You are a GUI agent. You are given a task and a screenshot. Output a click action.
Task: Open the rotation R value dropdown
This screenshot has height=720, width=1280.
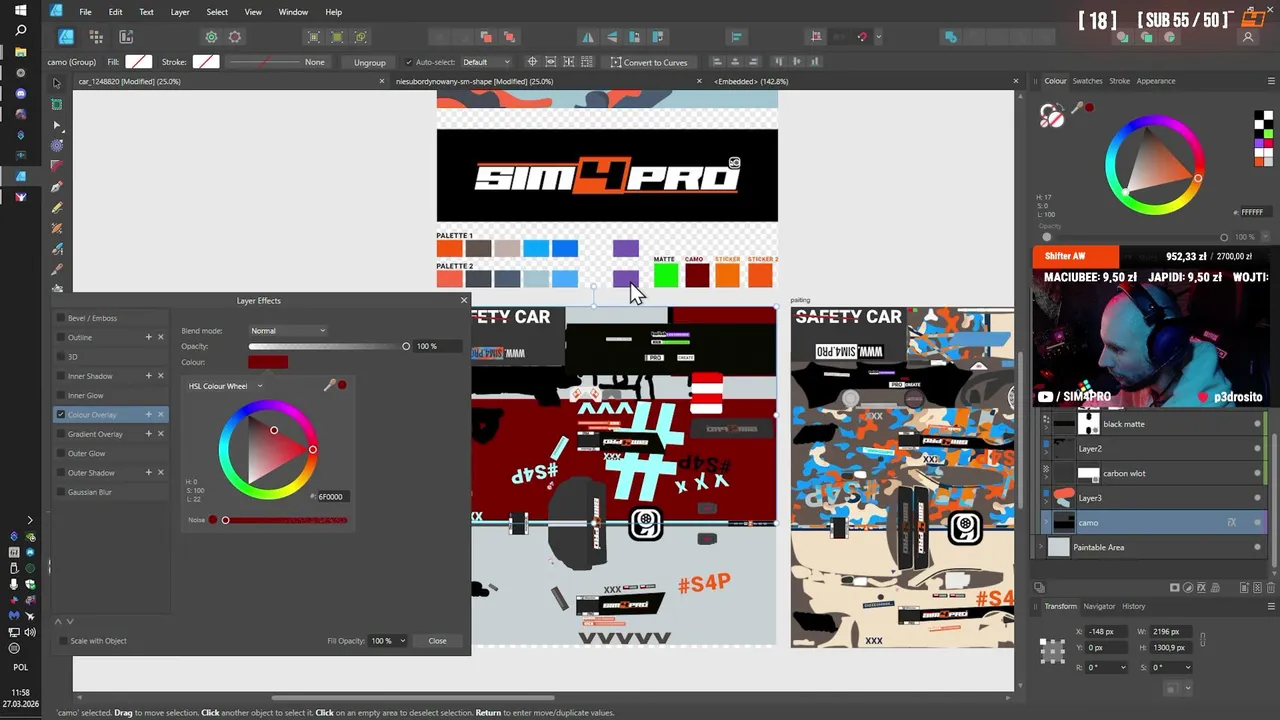(1123, 667)
